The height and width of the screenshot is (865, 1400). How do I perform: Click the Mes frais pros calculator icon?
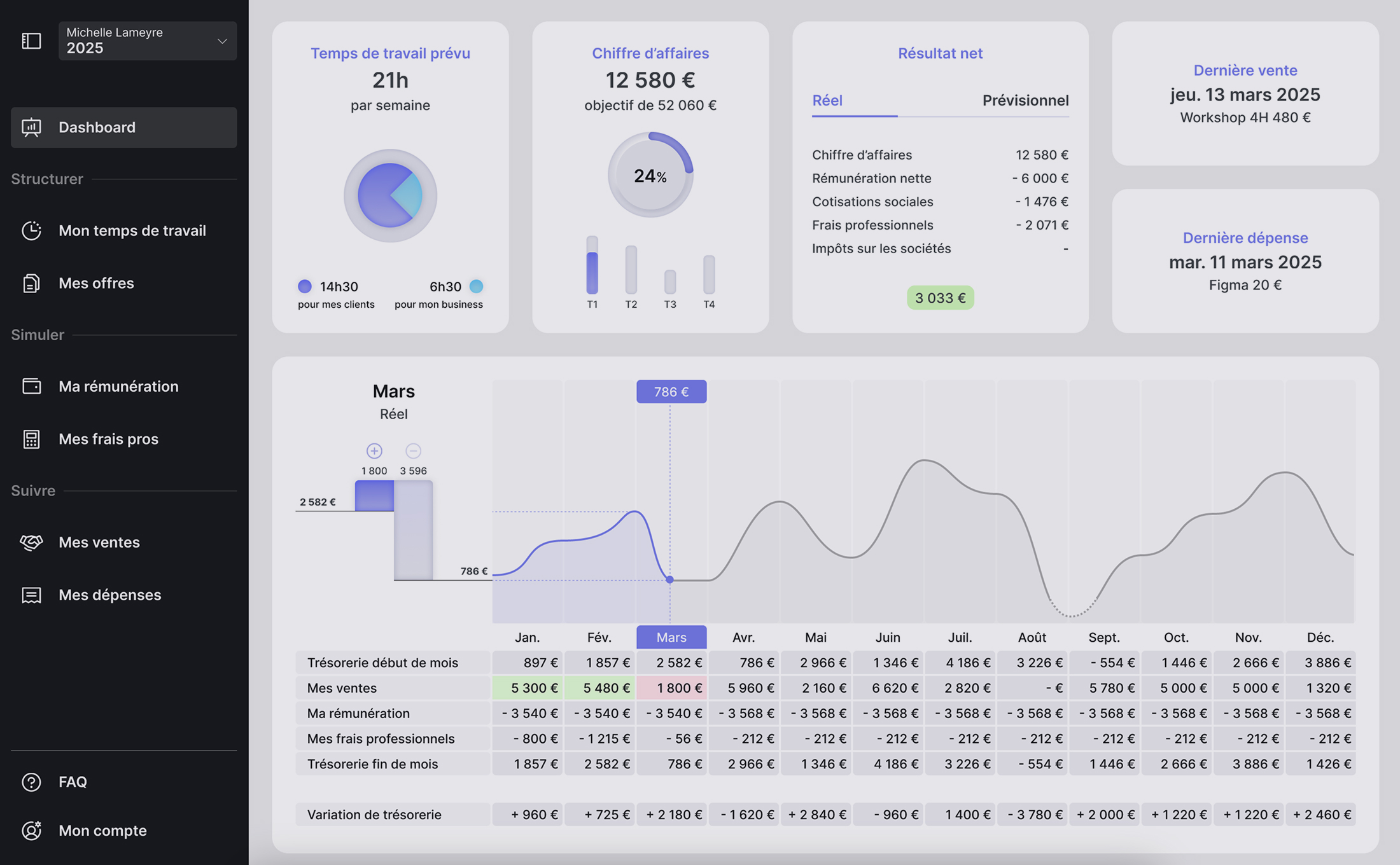[31, 439]
